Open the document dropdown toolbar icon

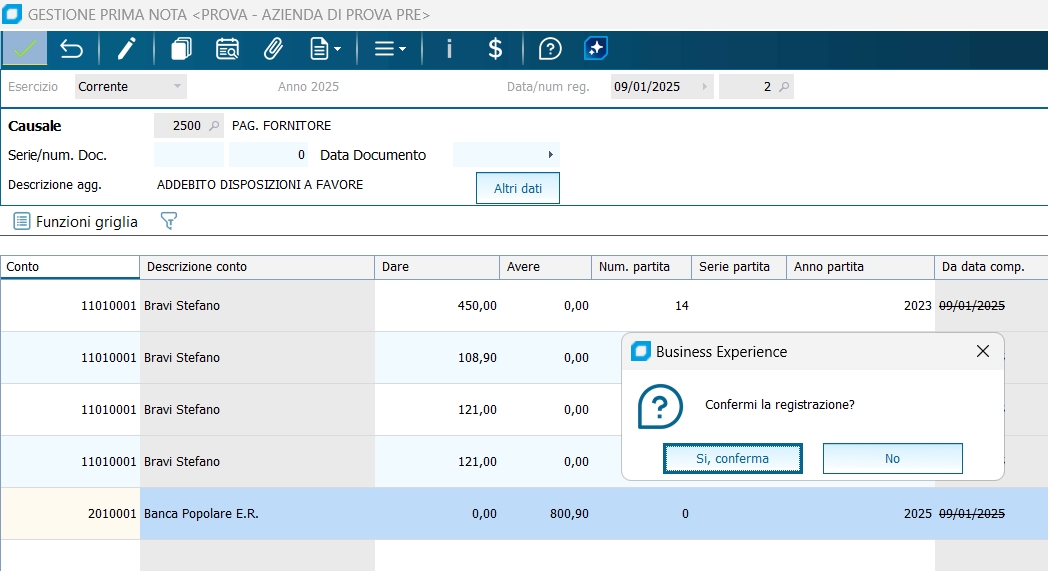pos(325,49)
